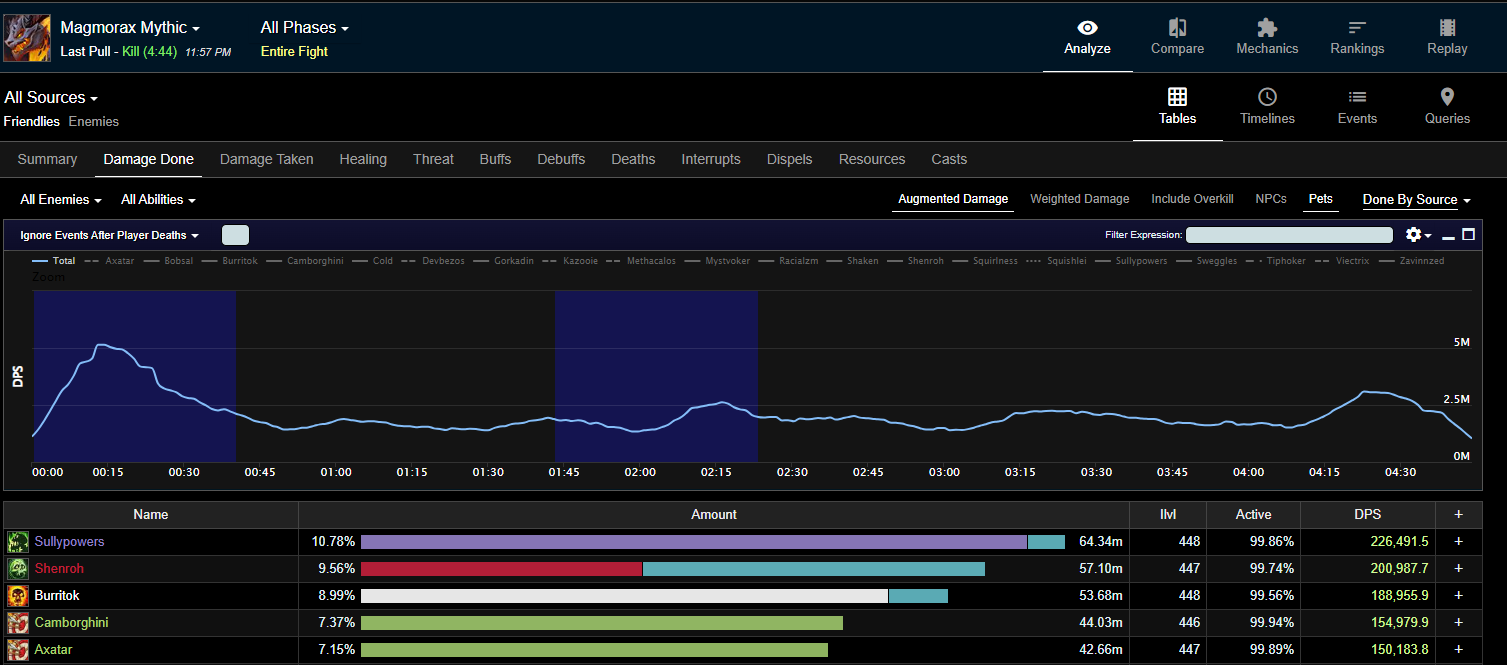
Task: Open the Analyze view
Action: 1086,37
